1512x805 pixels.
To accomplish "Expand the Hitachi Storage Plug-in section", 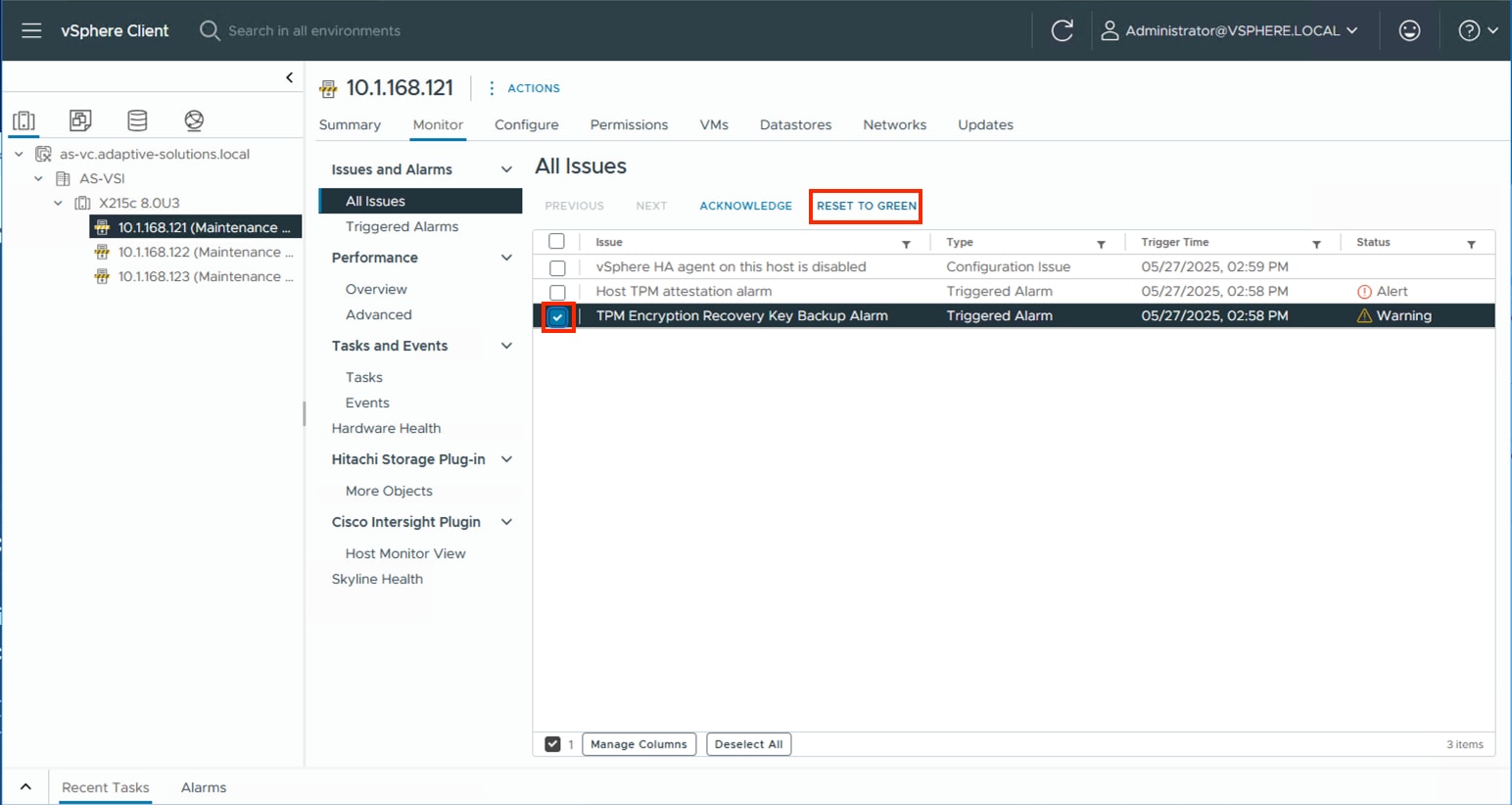I will 506,458.
